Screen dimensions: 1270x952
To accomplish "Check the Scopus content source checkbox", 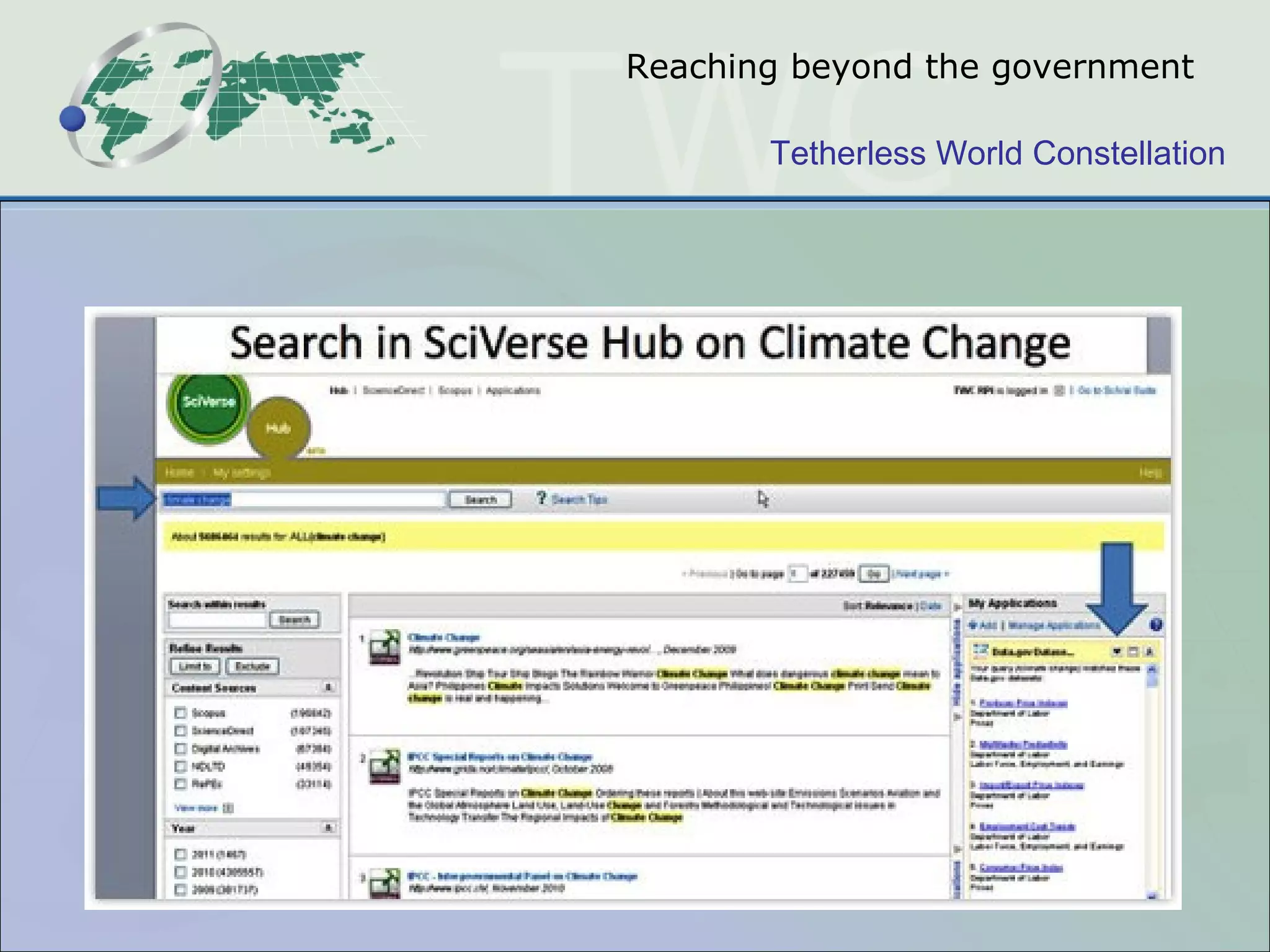I will click(180, 713).
